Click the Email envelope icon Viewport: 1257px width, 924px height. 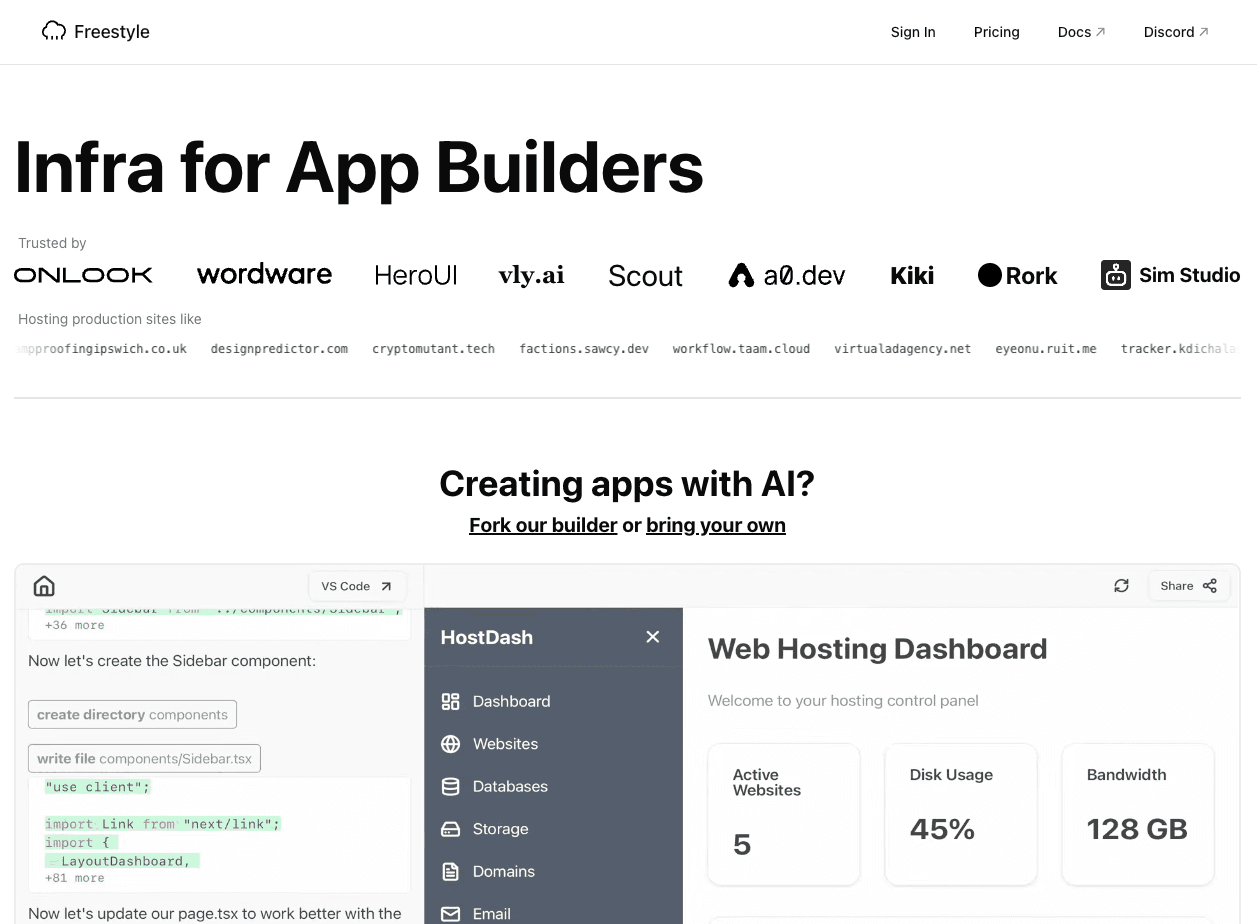coord(451,913)
